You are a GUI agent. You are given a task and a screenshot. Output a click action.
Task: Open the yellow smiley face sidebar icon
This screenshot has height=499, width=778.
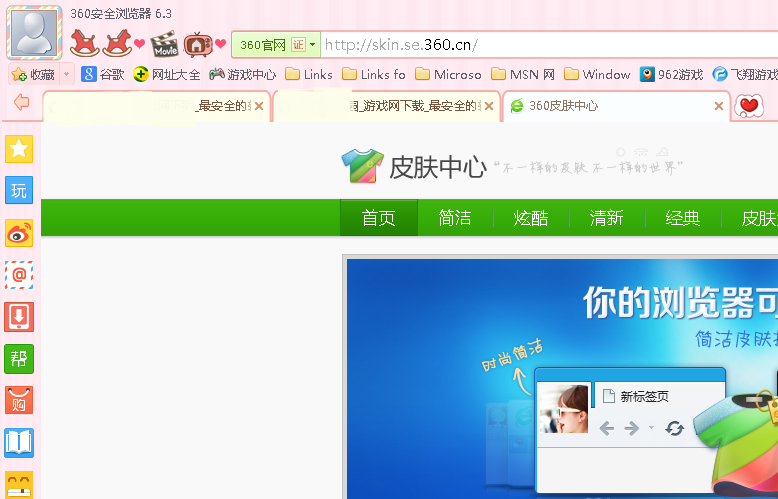point(19,485)
